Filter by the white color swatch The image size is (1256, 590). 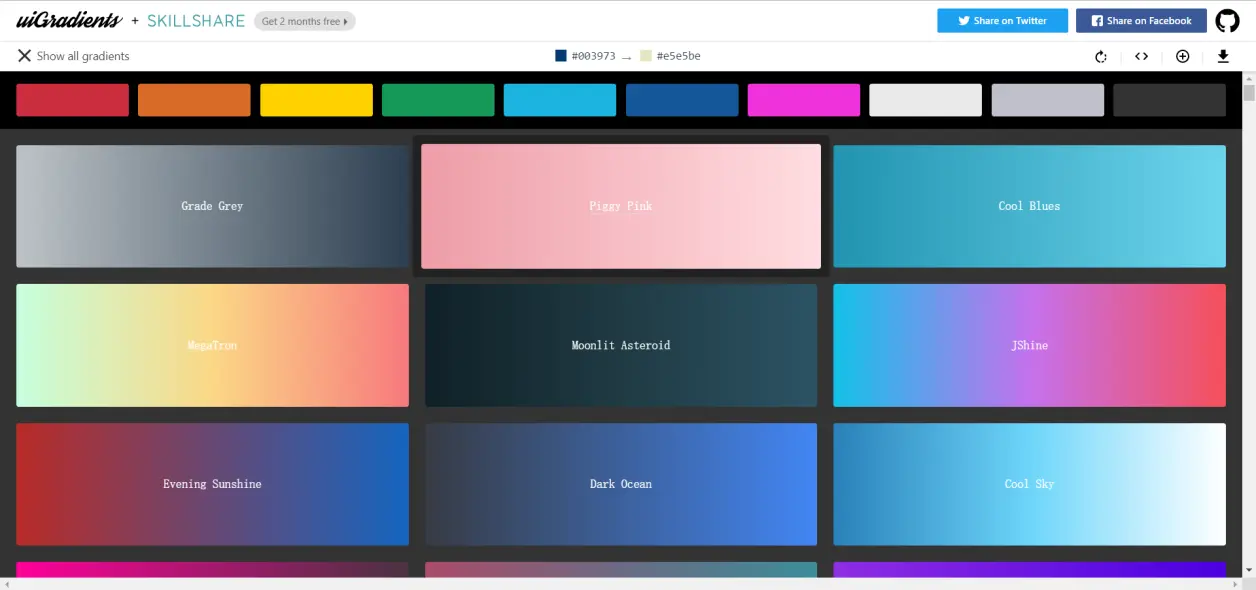[926, 100]
